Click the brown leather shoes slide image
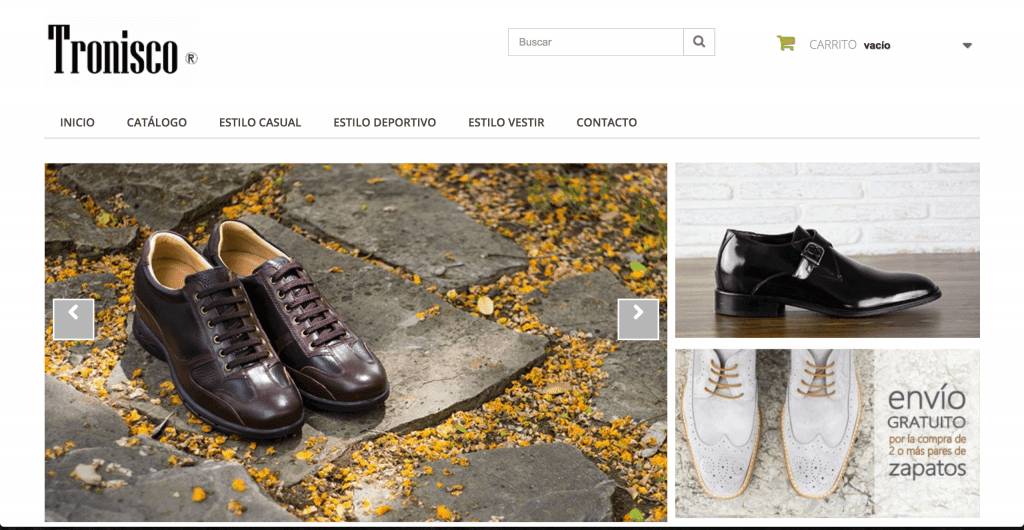 click(300, 330)
